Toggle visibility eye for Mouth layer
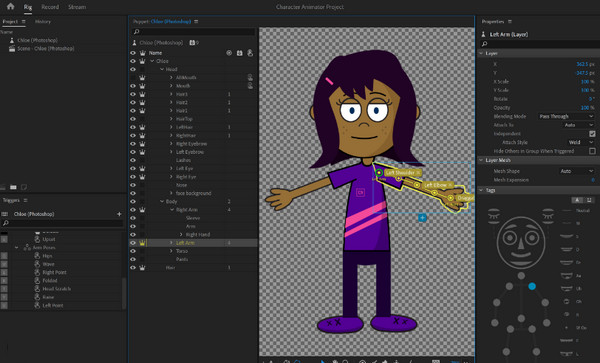Image resolution: width=600 pixels, height=363 pixels. pyautogui.click(x=133, y=86)
